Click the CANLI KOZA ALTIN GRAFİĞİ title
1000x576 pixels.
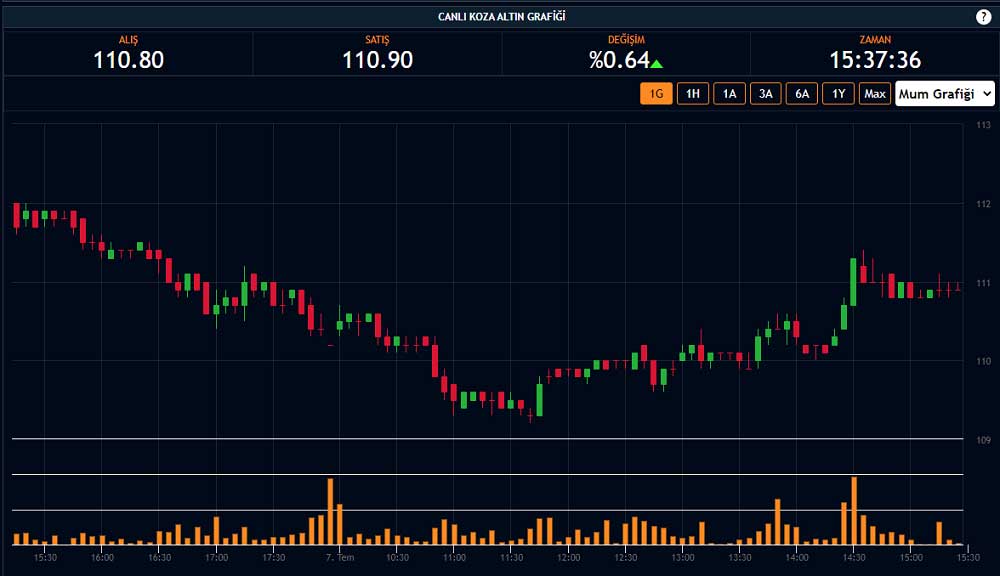pos(501,17)
